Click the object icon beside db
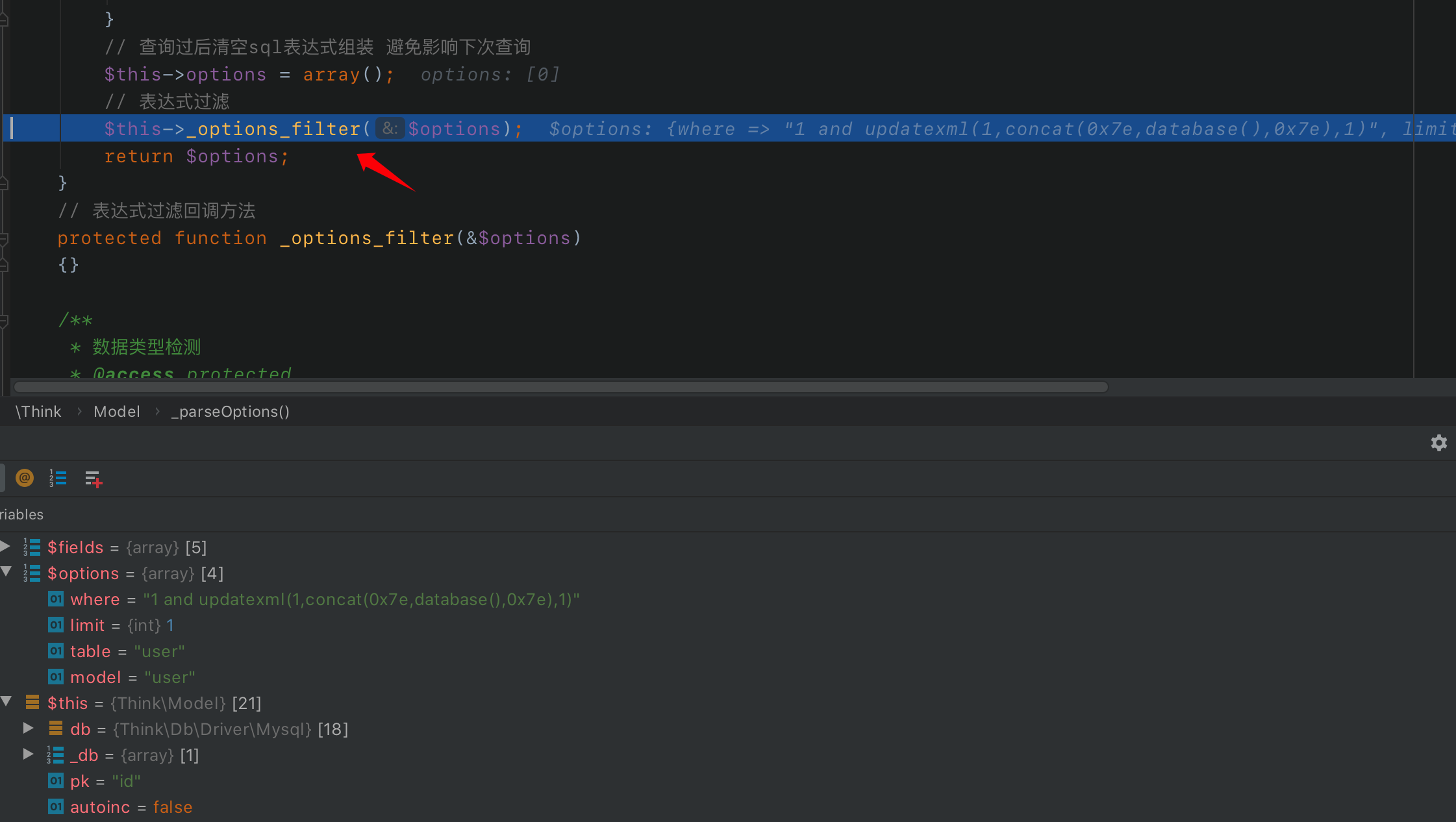 pyautogui.click(x=56, y=729)
